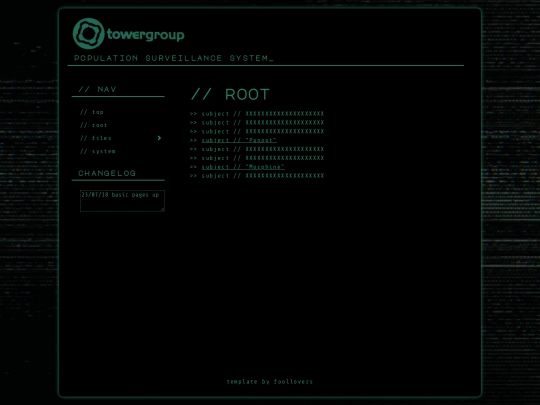This screenshot has width=540, height=405.
Task: Open the subject "Pangot" link
Action: 239,140
